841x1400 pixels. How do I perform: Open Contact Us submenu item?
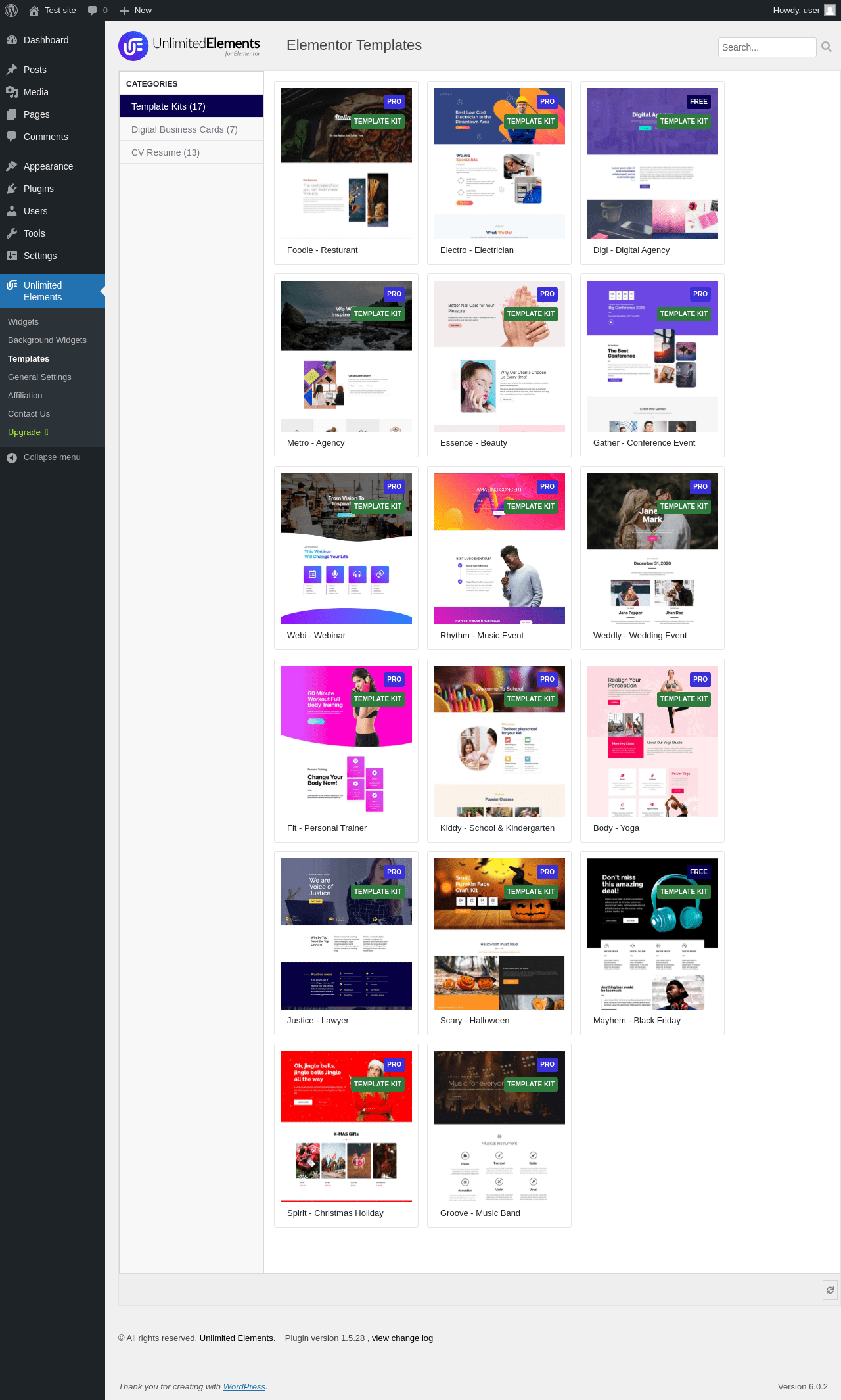(29, 414)
